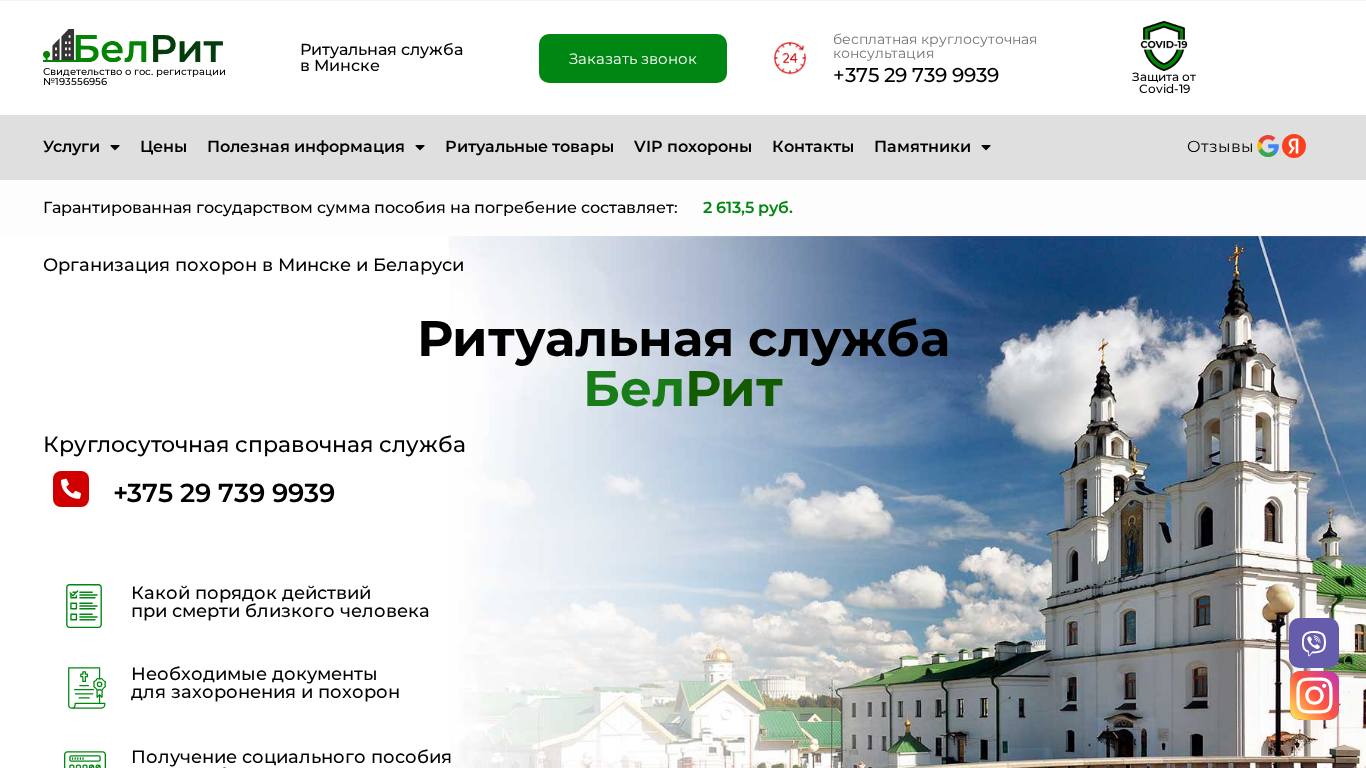Open the Ритуальные товары page
Viewport: 1366px width, 768px height.
[x=529, y=147]
